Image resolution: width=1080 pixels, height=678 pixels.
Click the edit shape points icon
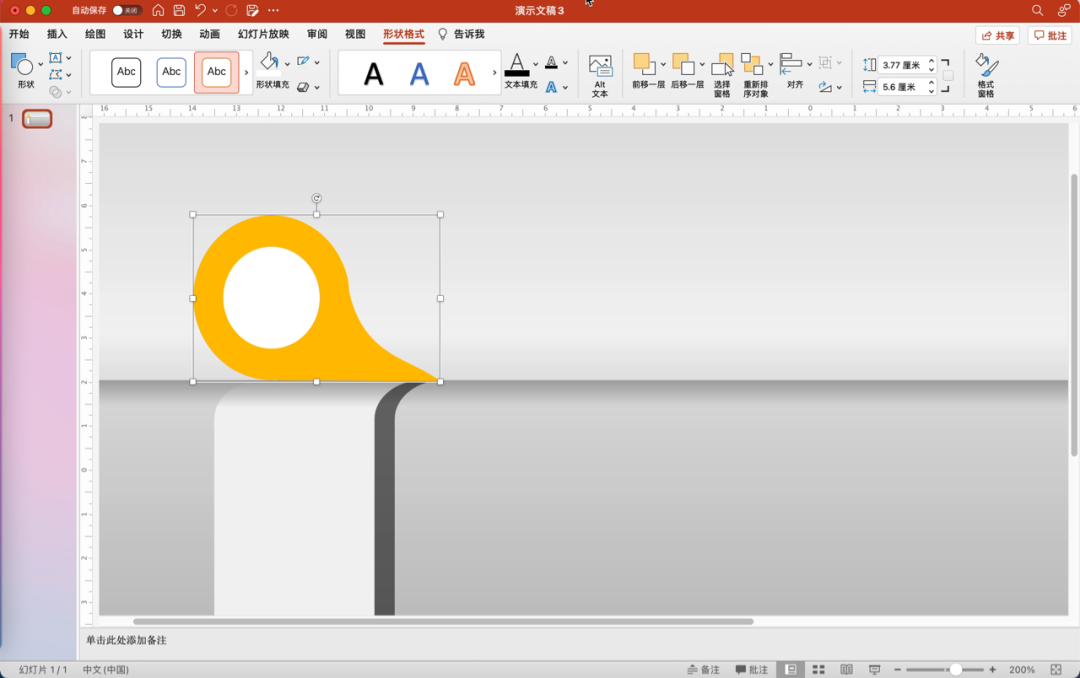(56, 74)
